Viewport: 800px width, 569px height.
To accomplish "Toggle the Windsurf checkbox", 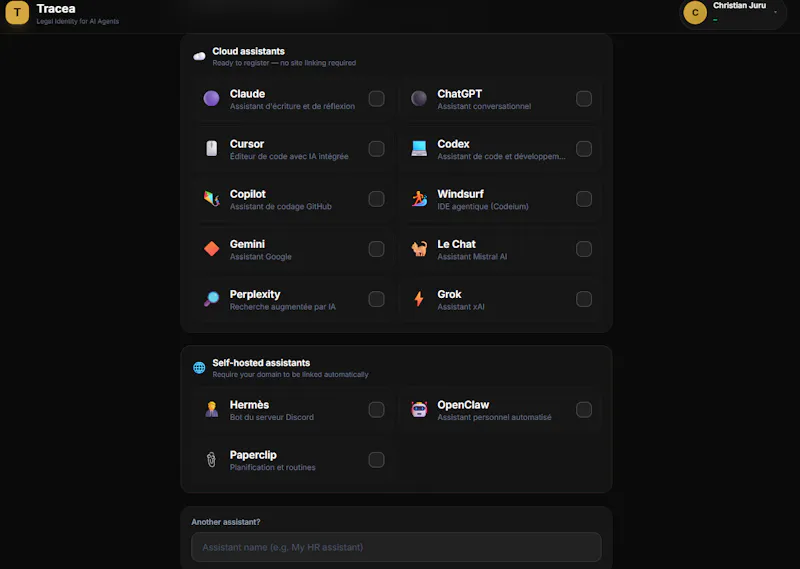I will point(584,199).
